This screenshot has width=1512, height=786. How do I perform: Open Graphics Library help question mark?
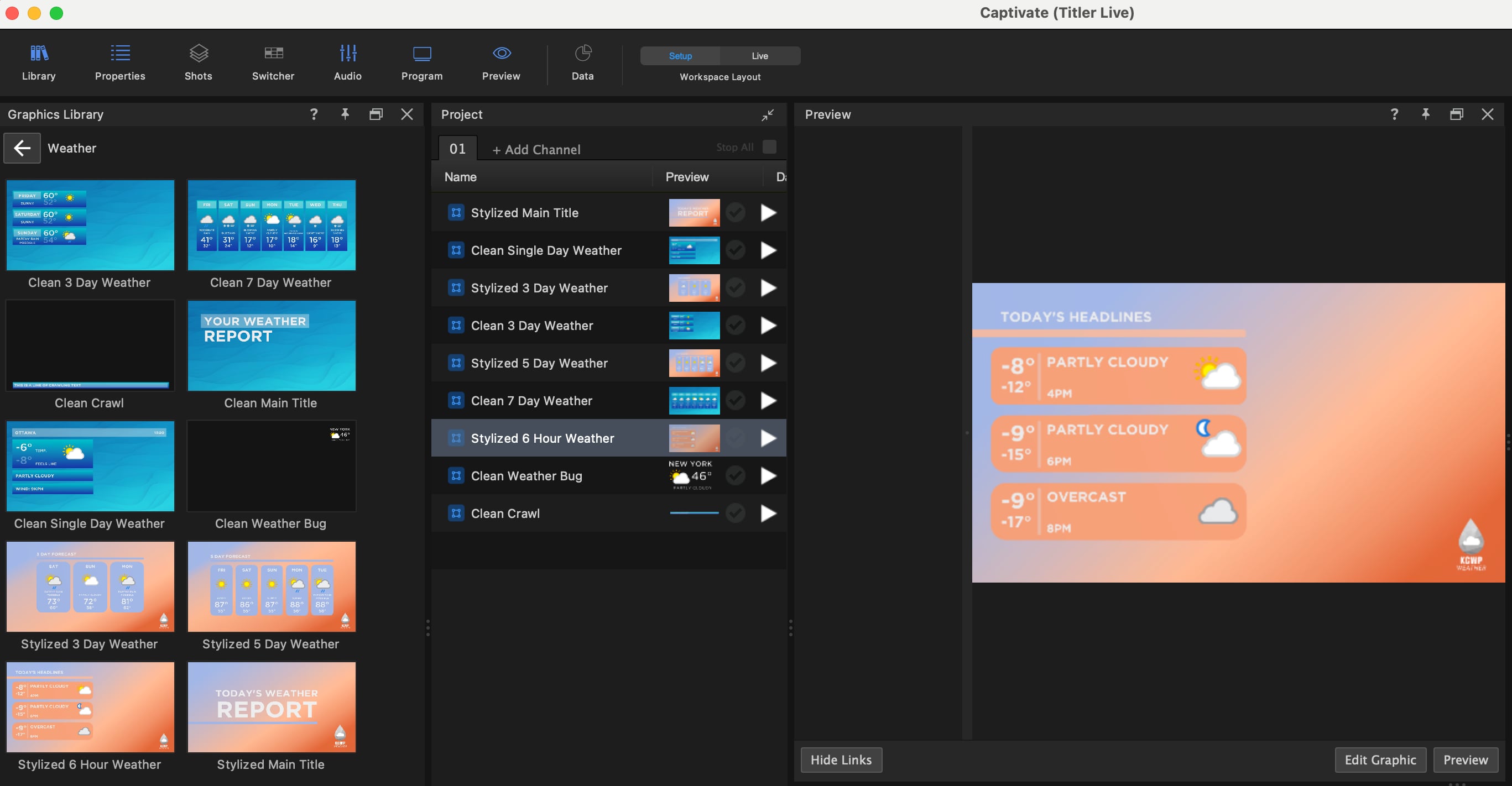coord(314,114)
